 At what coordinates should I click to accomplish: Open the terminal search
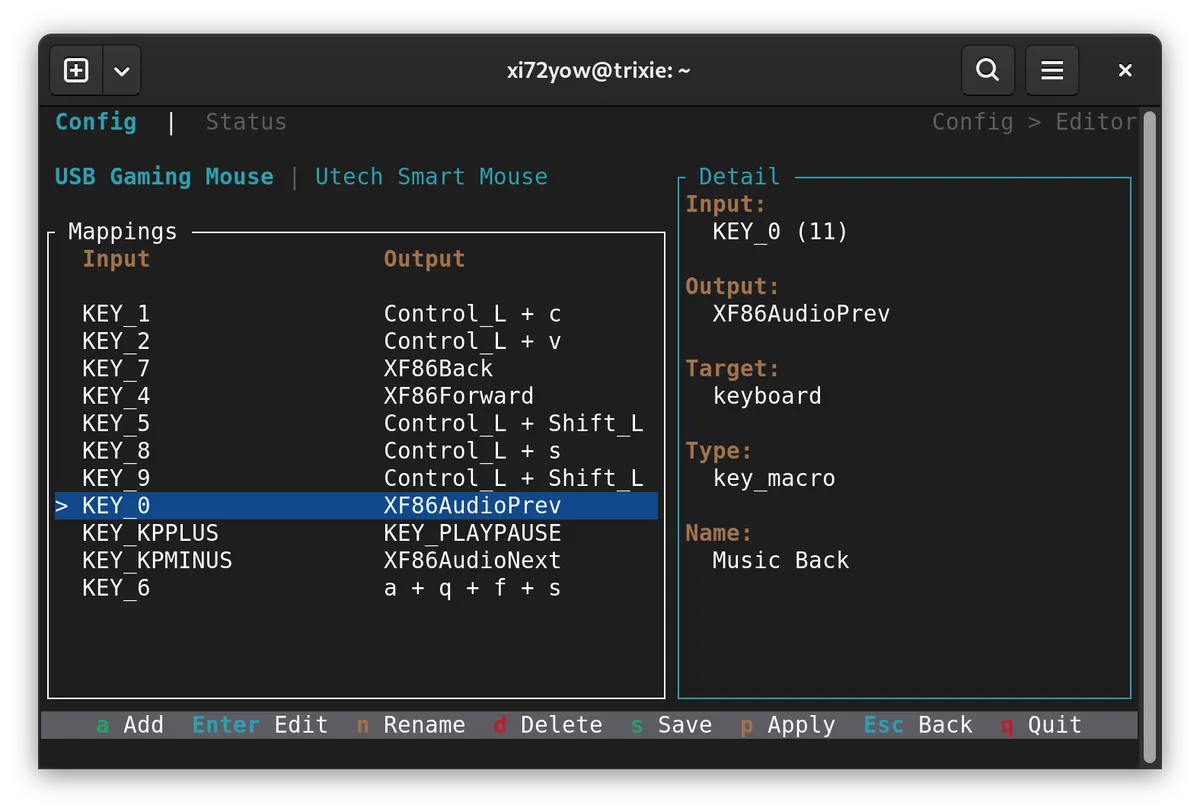988,70
